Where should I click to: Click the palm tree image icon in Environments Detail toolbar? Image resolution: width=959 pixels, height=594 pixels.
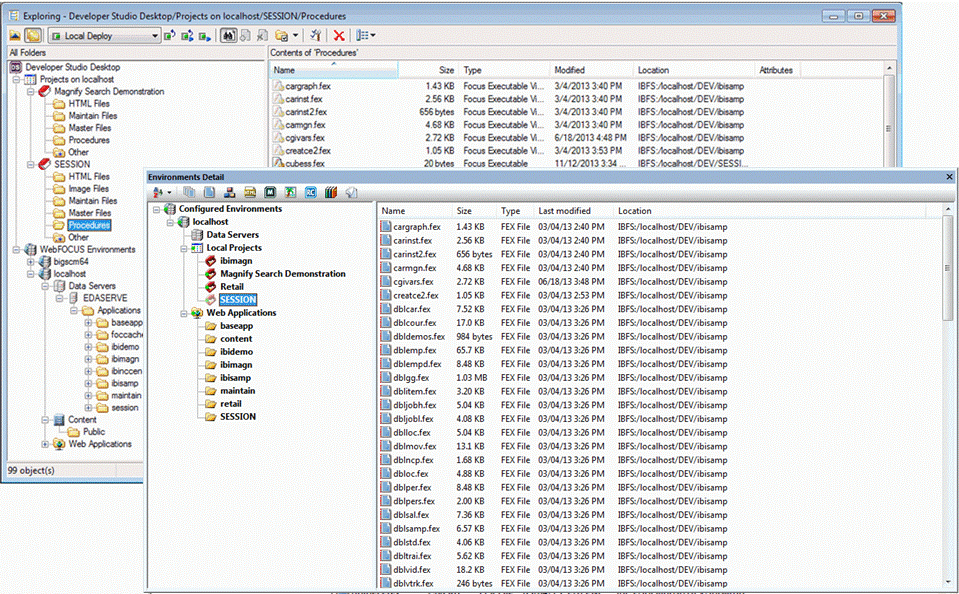tap(290, 193)
